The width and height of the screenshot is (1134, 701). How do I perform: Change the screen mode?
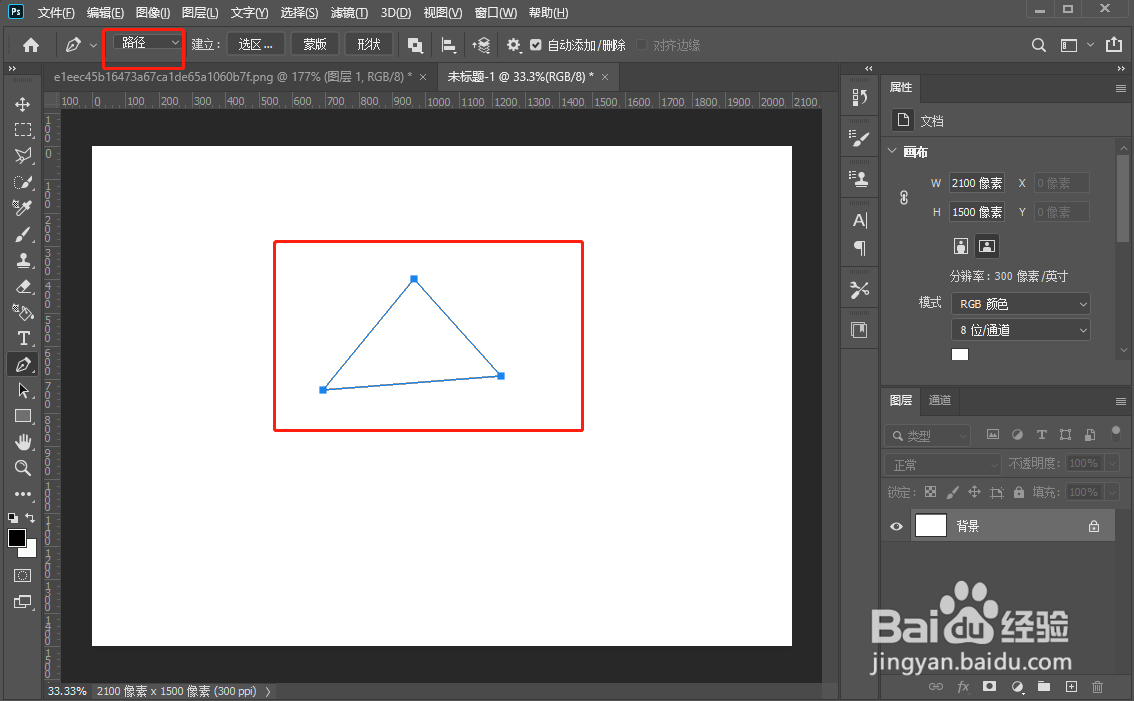[x=22, y=602]
